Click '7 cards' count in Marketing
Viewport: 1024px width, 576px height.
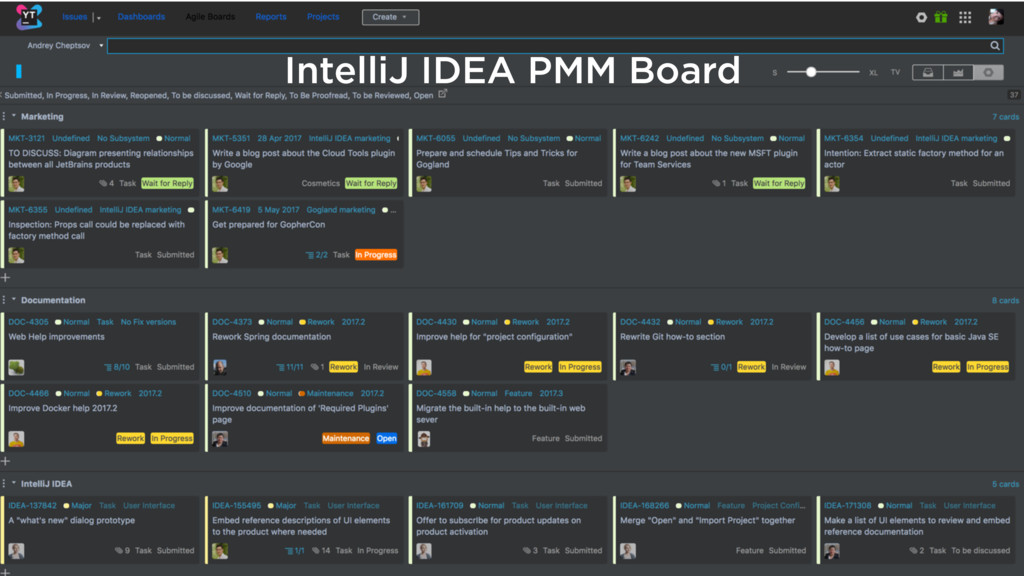coord(1005,117)
